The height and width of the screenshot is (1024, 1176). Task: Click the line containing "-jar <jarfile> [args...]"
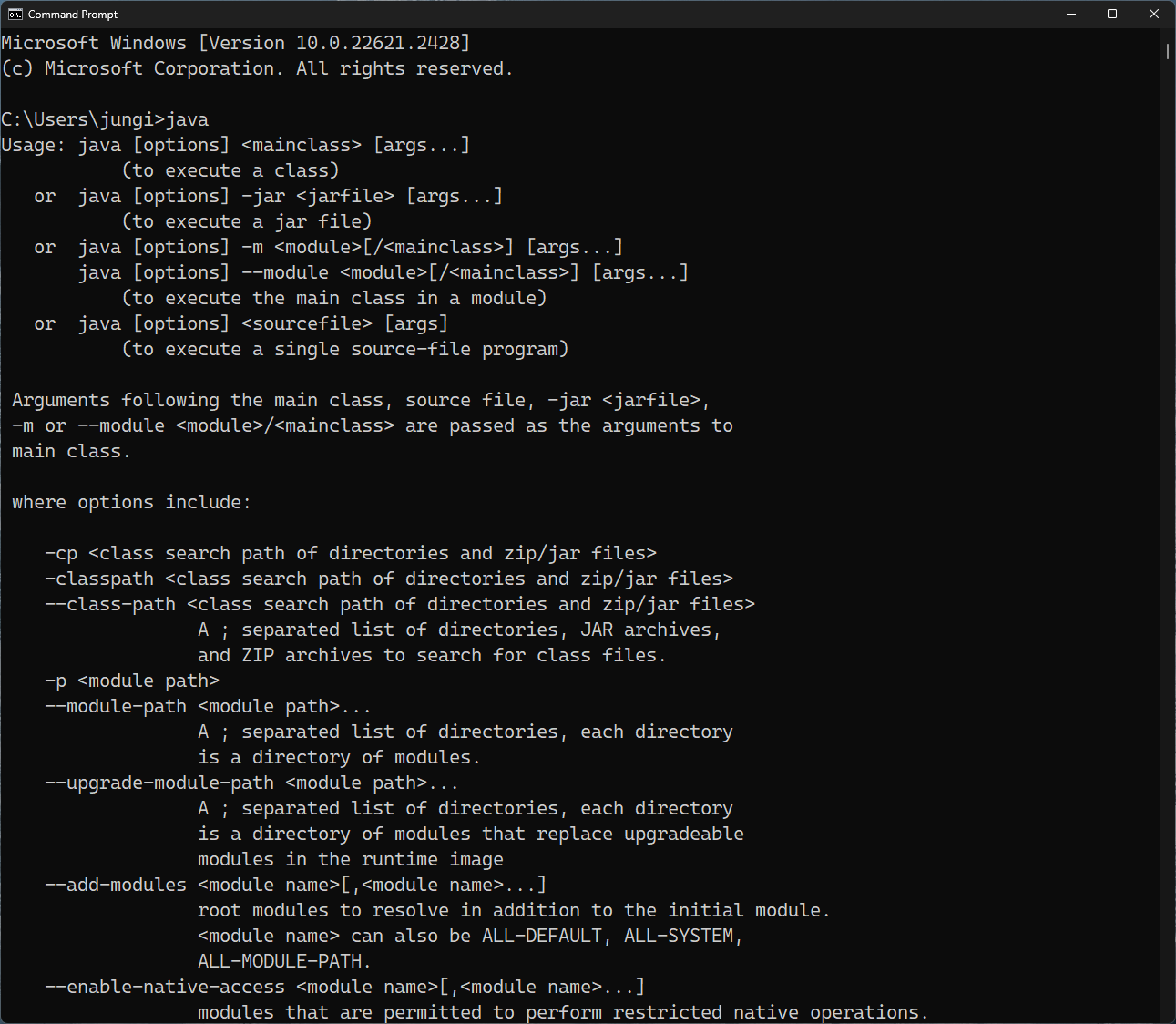[269, 196]
